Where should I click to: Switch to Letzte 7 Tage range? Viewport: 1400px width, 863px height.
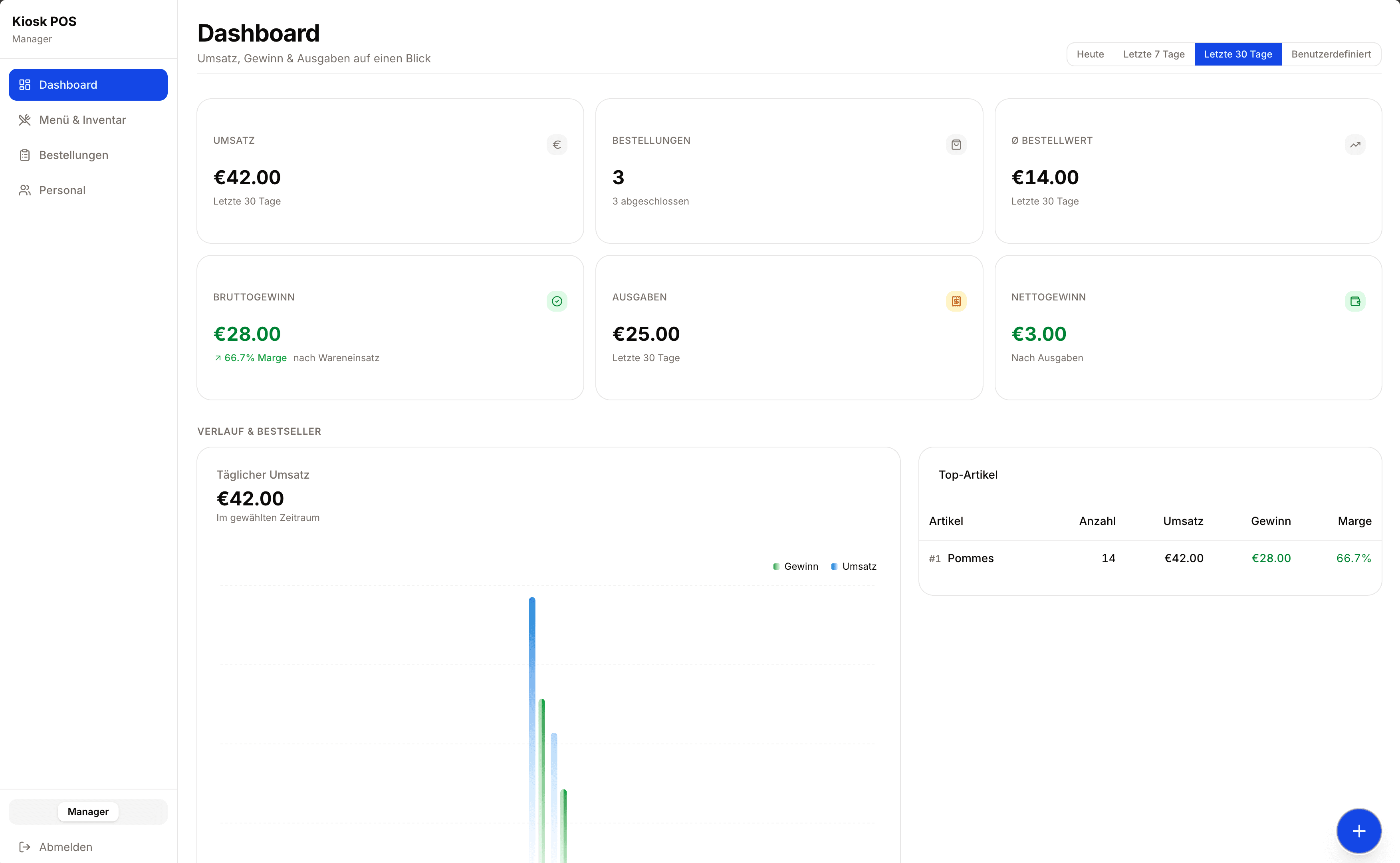coord(1154,54)
